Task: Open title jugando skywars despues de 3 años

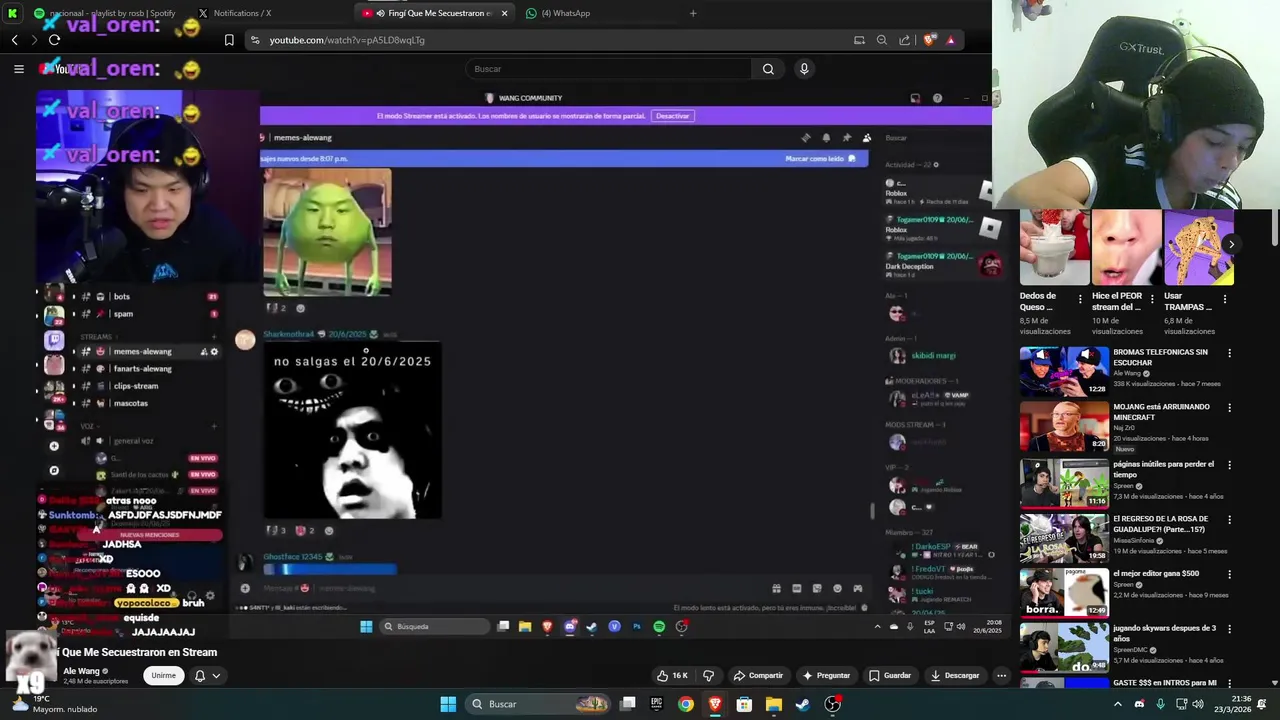Action: click(1164, 633)
